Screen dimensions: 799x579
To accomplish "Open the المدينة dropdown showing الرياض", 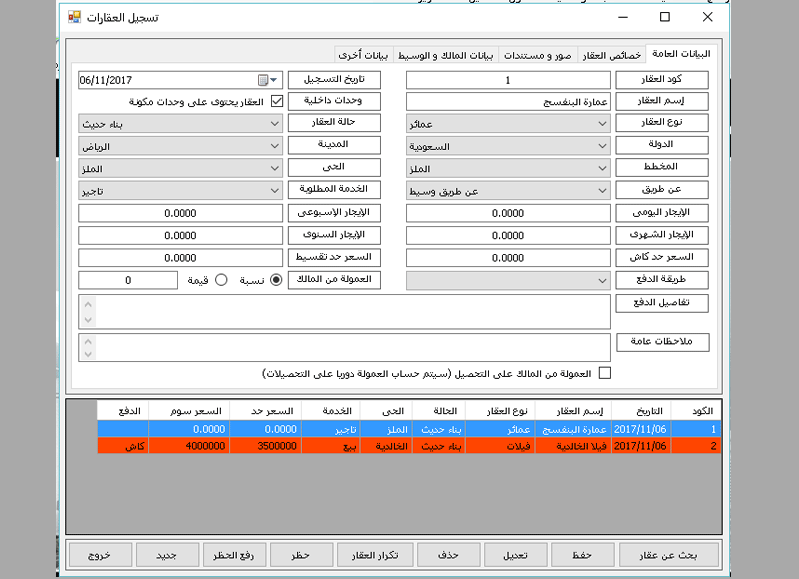I will (x=180, y=146).
